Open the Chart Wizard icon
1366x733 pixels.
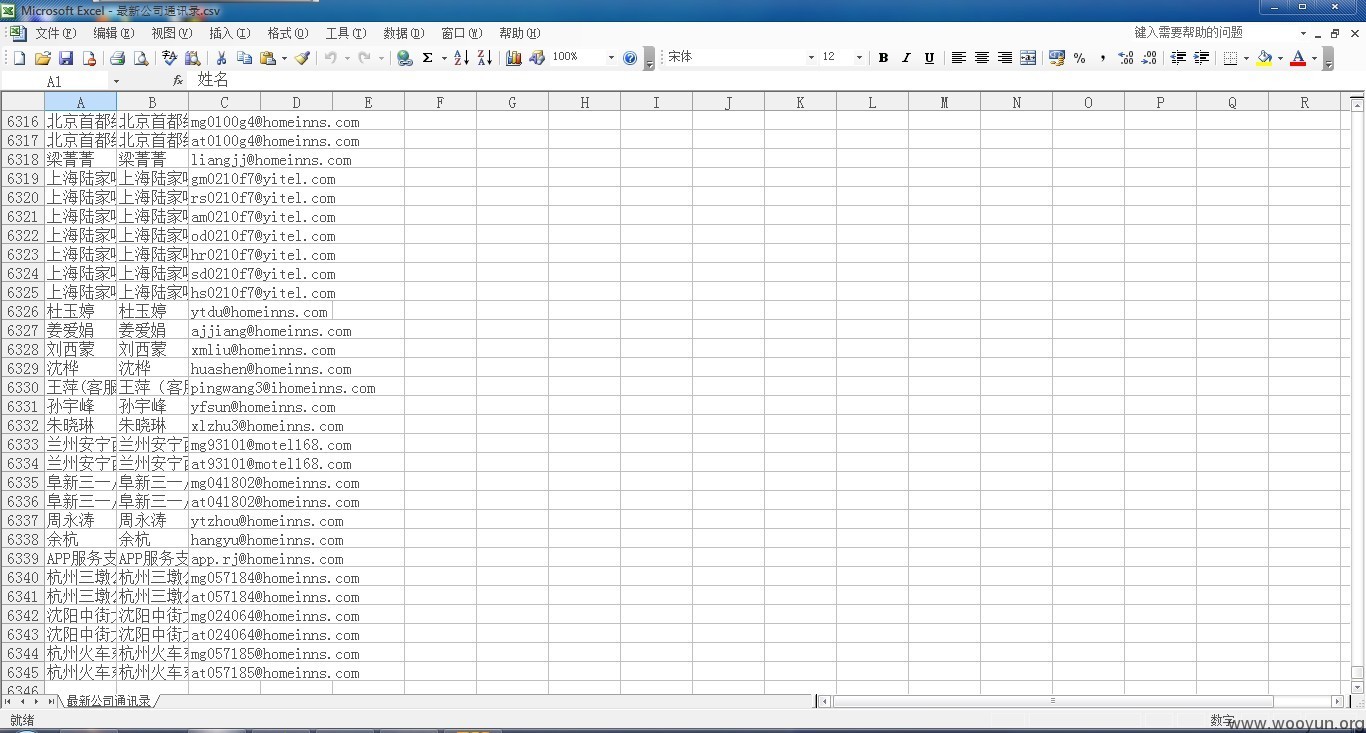pos(513,58)
